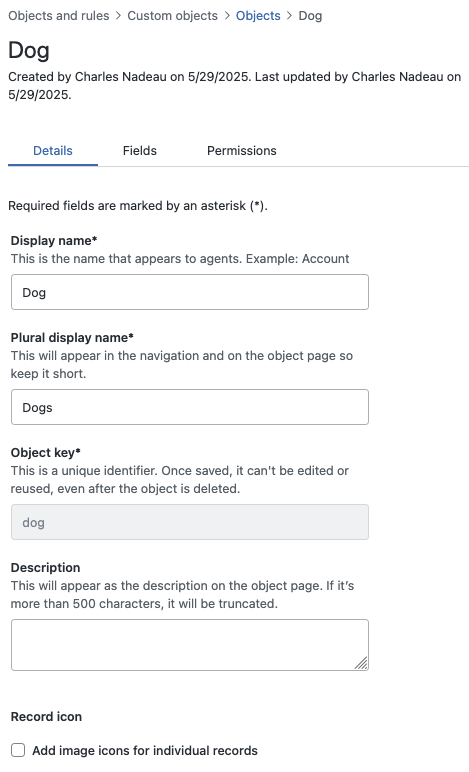Click chevron after Custom objects breadcrumb

[227, 16]
